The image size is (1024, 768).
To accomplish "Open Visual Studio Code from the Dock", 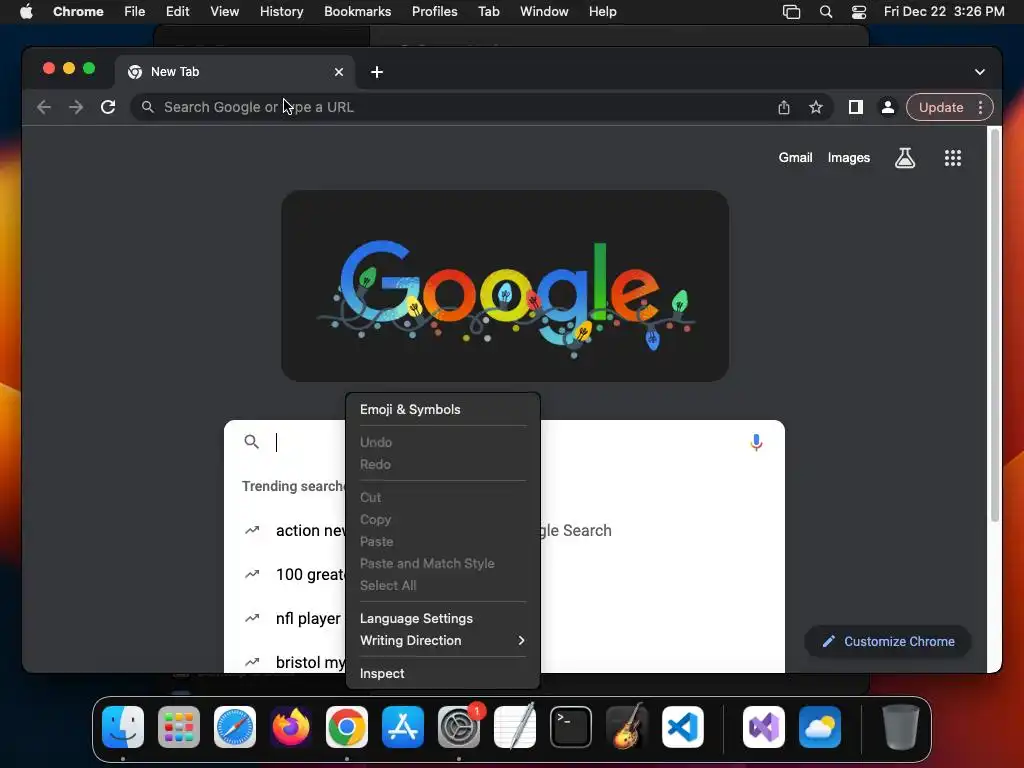I will point(682,726).
